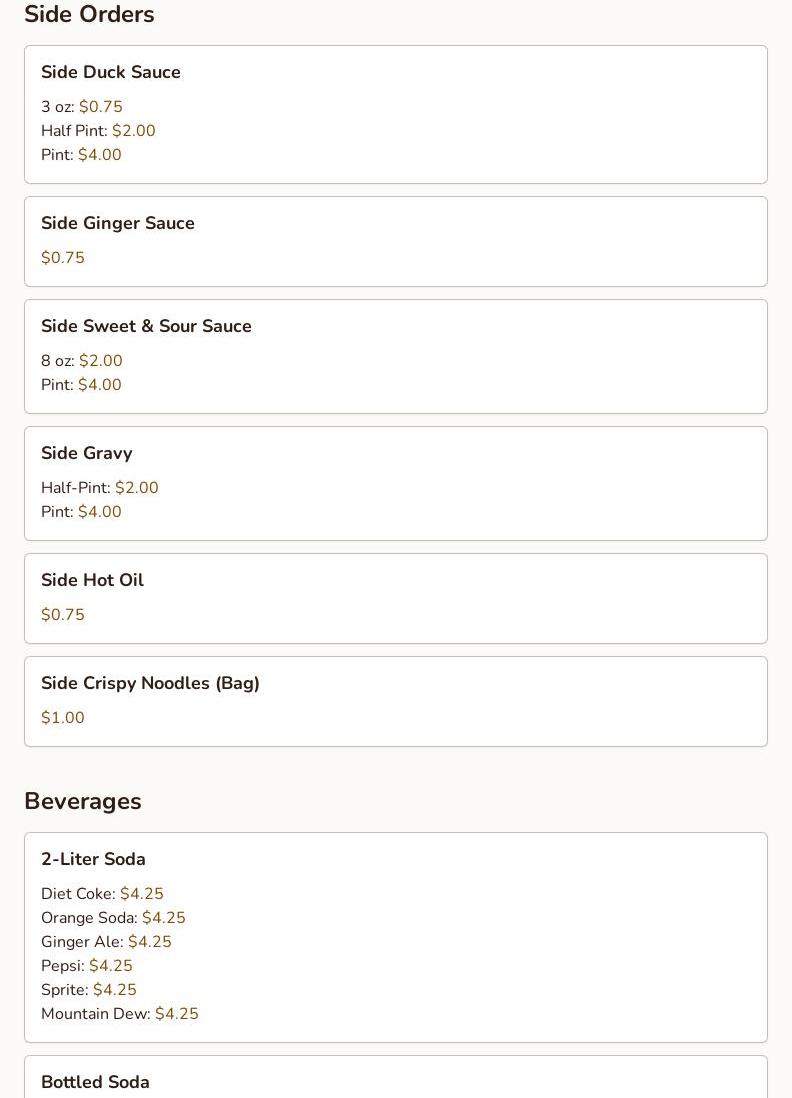Choose the 8 oz sweet & sour option
The image size is (792, 1098).
point(81,361)
